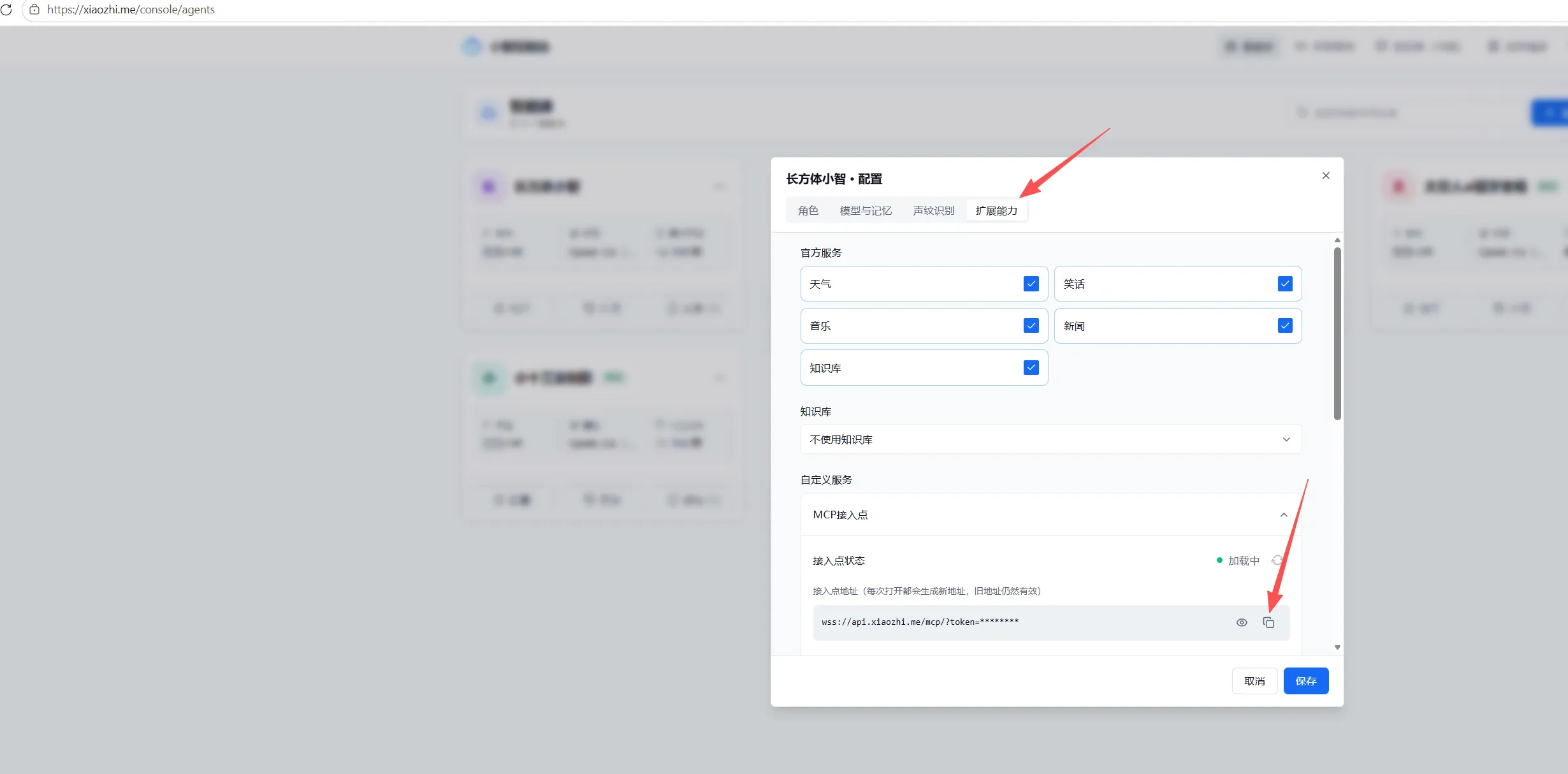The image size is (1568, 774).
Task: Click the wss endpoint address field
Action: (x=1050, y=622)
